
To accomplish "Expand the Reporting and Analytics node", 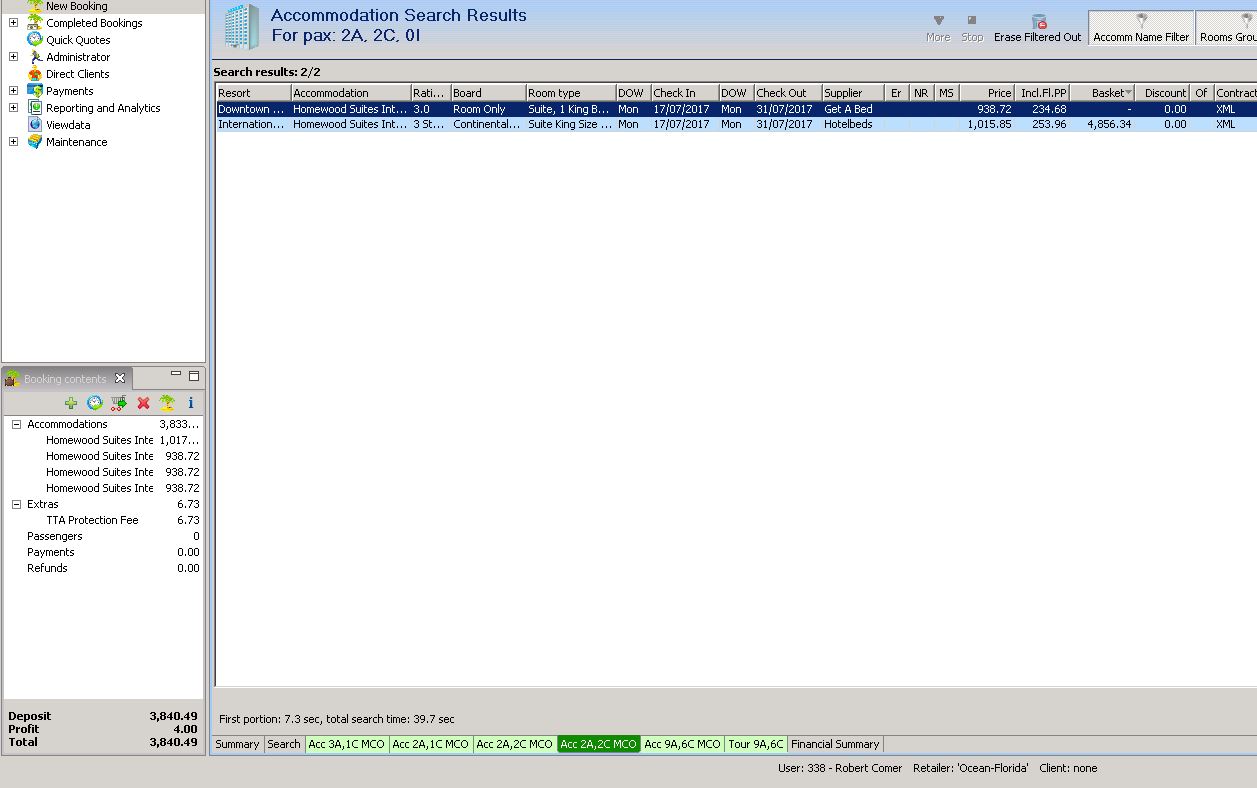I will click(13, 107).
